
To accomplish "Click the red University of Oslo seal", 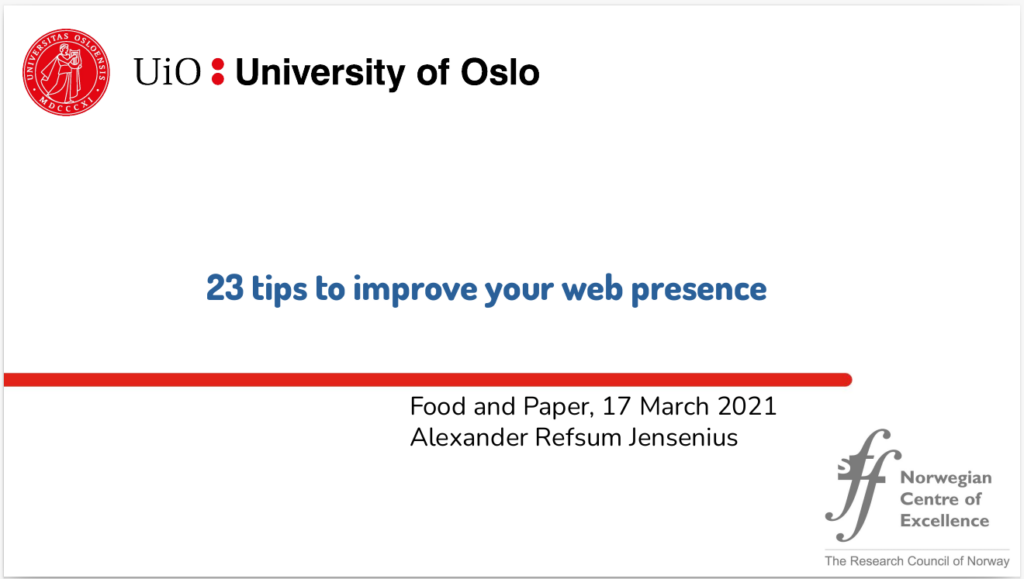I will (66, 72).
